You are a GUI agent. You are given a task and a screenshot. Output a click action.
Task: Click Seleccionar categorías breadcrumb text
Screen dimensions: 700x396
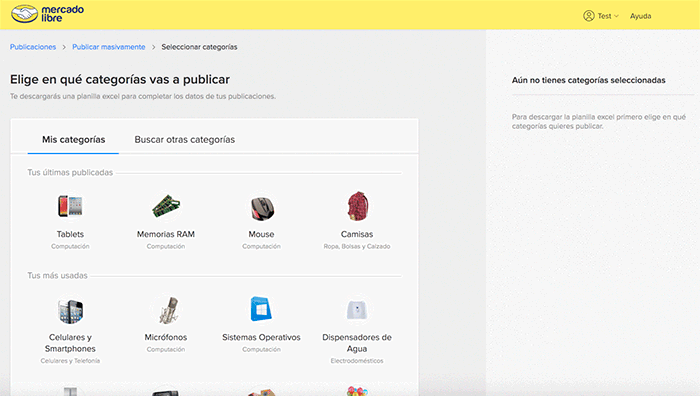(199, 47)
